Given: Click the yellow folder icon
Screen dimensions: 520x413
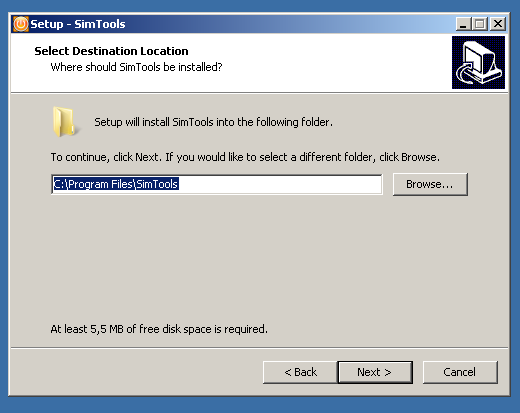Looking at the screenshot, I should (64, 122).
